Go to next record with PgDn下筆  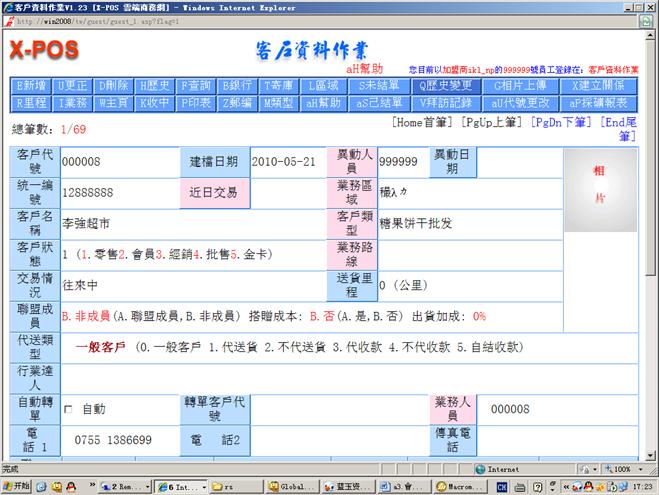[x=560, y=123]
